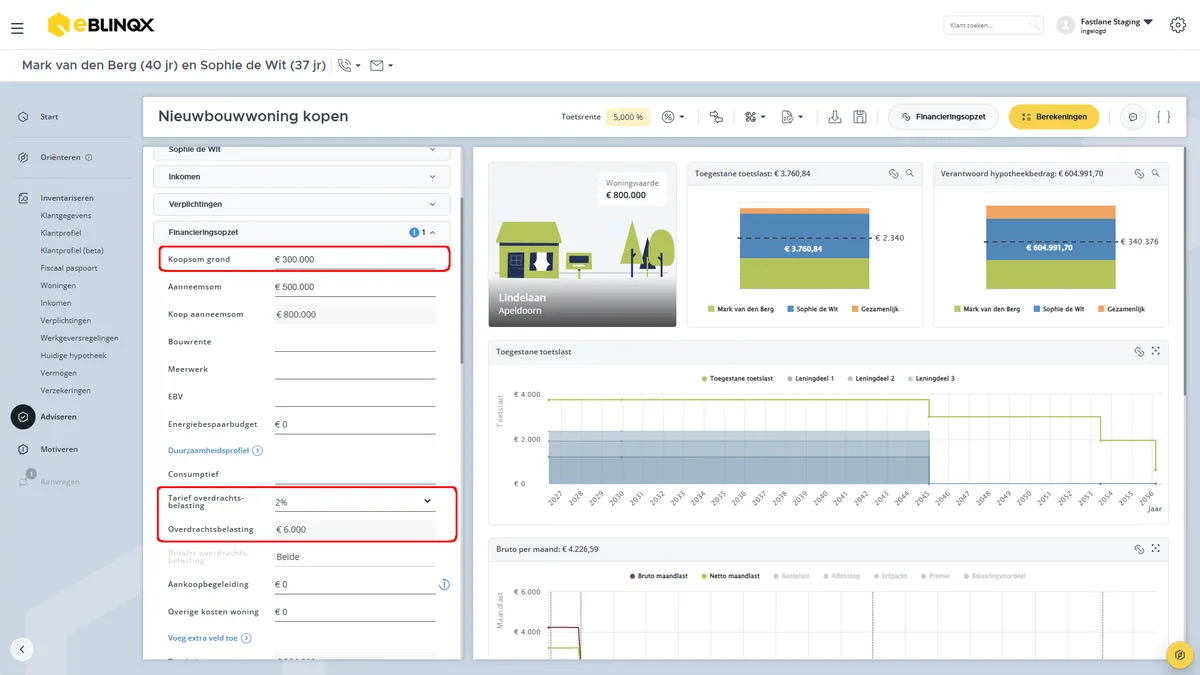Viewport: 1200px width, 675px height.
Task: Click the chat bubble icon
Action: click(1133, 117)
